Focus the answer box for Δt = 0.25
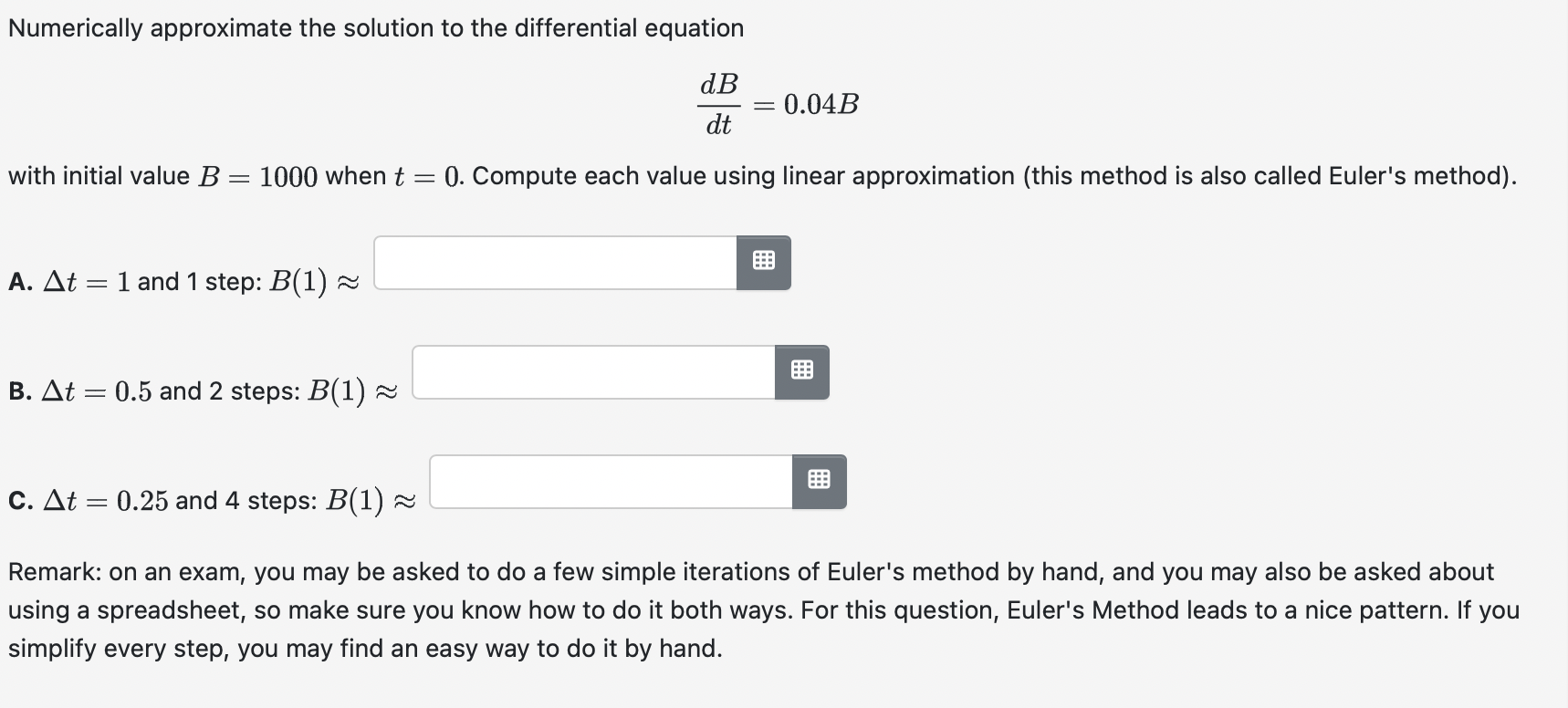Viewport: 1568px width, 708px height. point(612,482)
